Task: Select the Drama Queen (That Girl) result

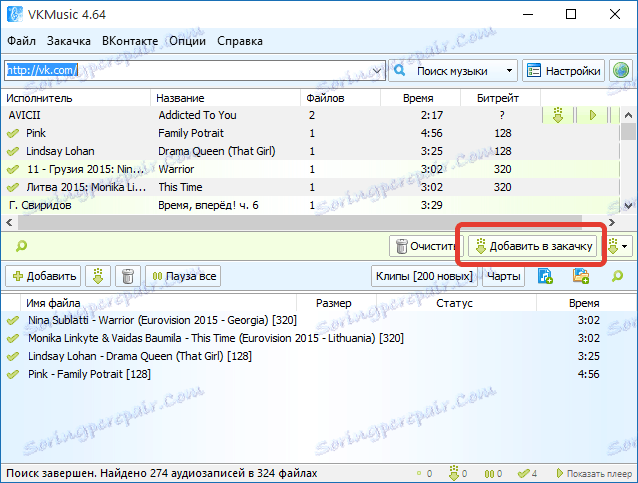Action: 310,151
